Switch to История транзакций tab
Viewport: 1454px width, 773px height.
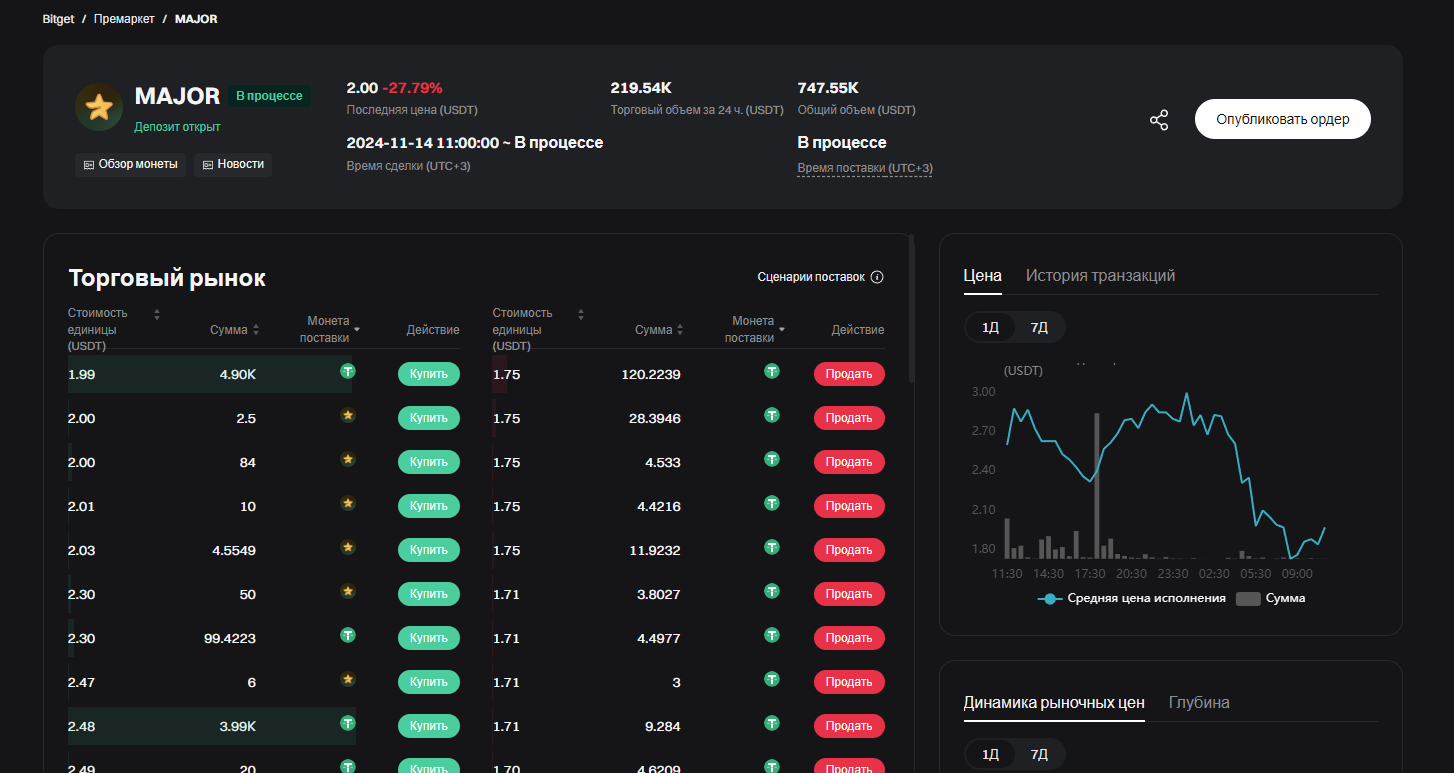click(1100, 275)
